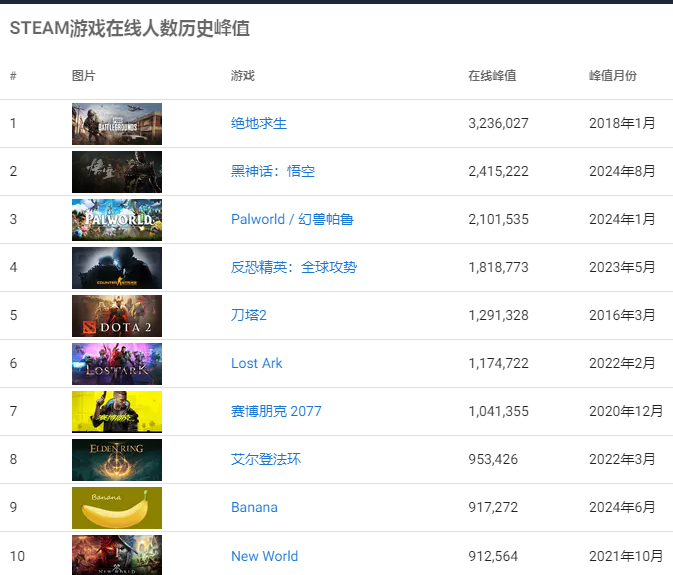Viewport: 673px width, 575px height.
Task: Click the date 2020年12月
Action: click(x=626, y=412)
